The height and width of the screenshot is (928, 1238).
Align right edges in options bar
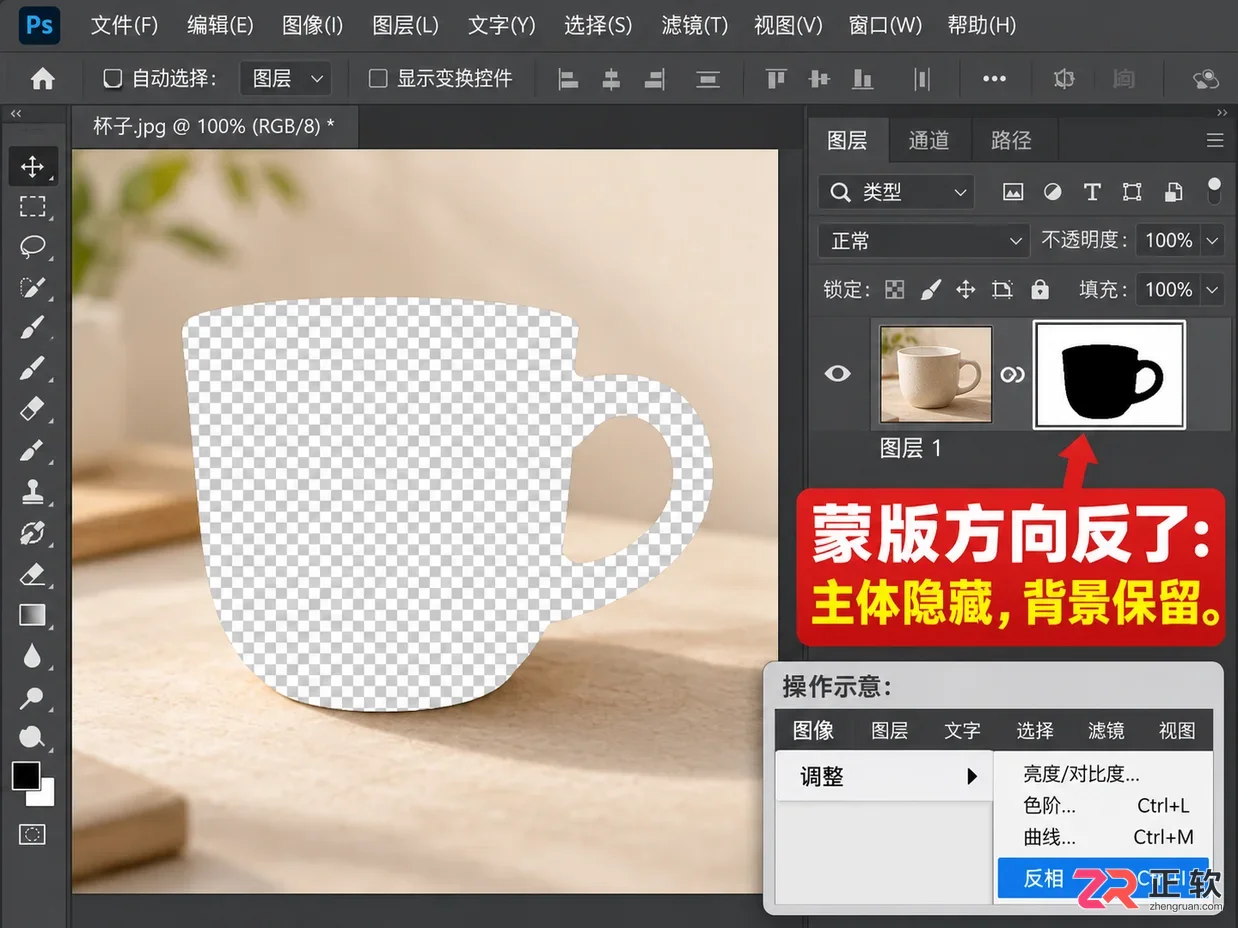click(x=655, y=79)
